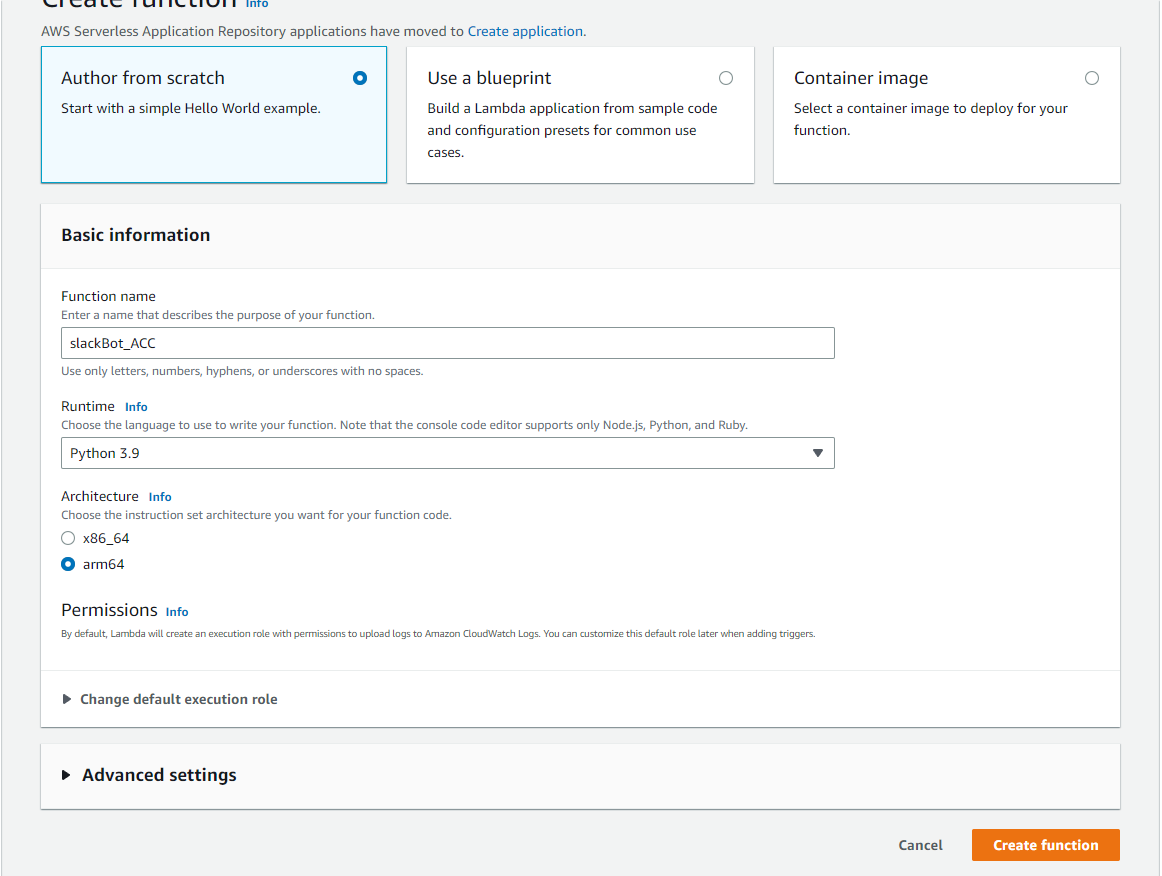This screenshot has width=1162, height=876.
Task: Click the Cancel button
Action: (x=919, y=844)
